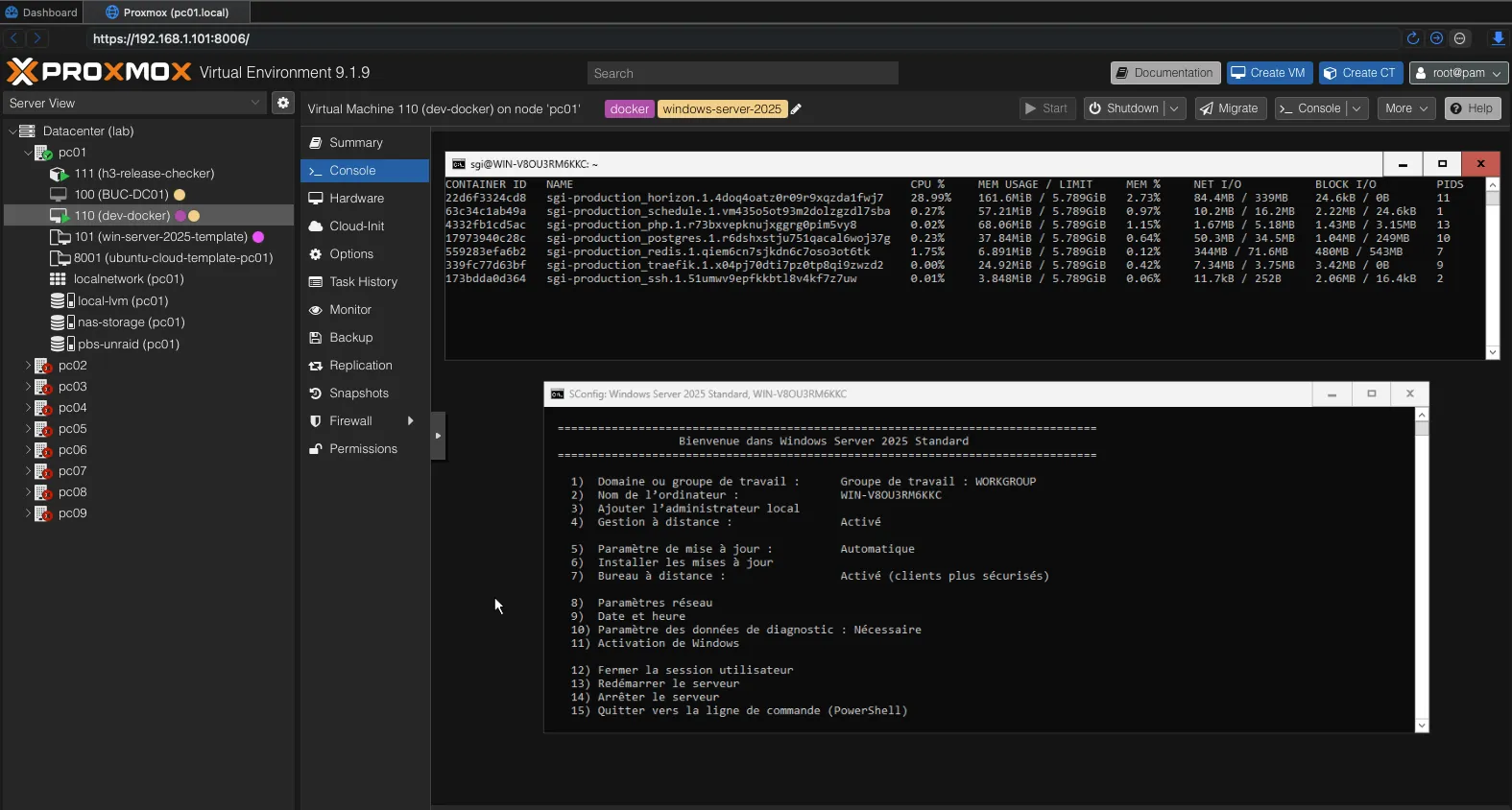
Task: Open Shutdown options dropdown arrow
Action: tap(1174, 108)
